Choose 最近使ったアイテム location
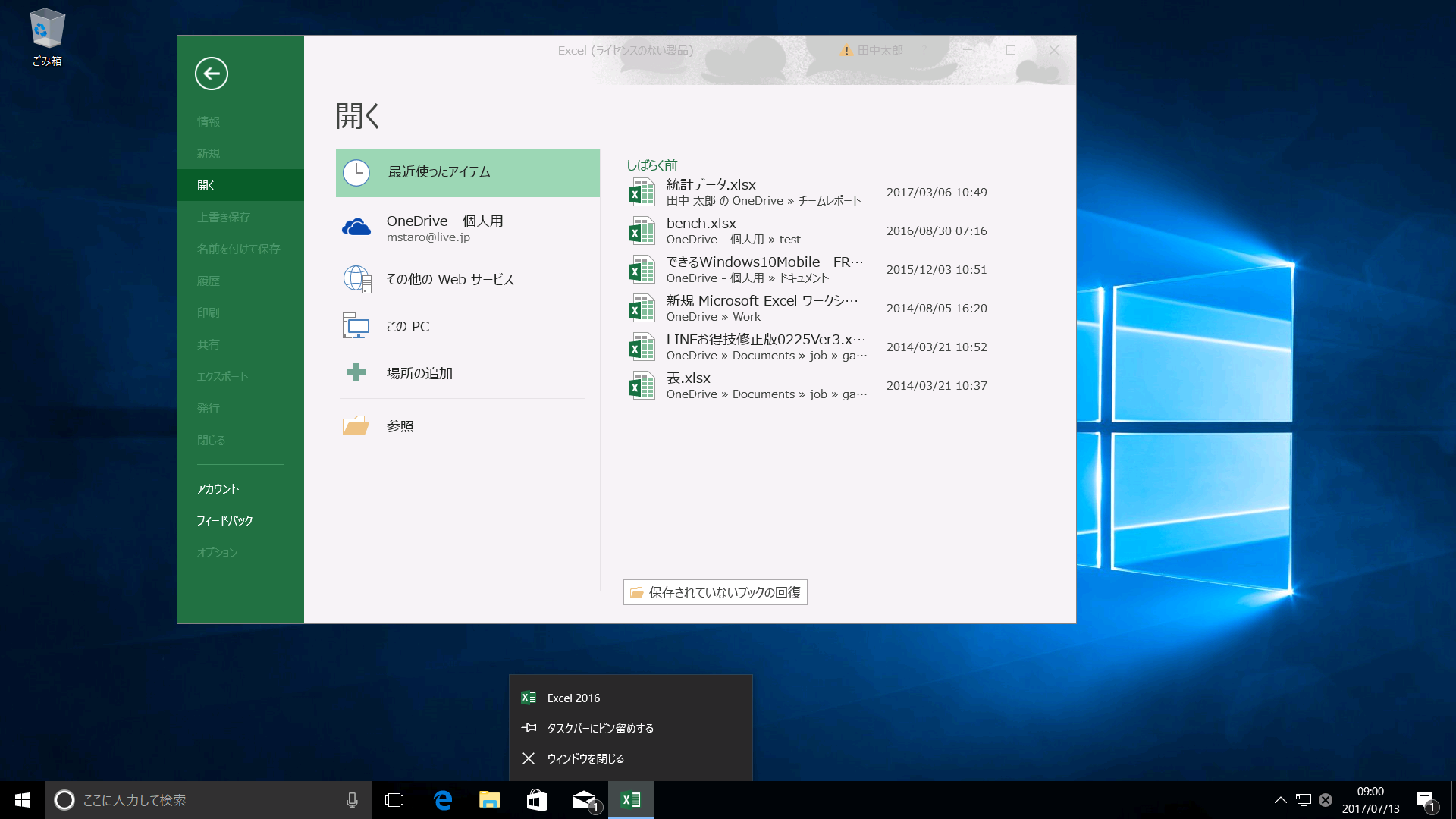Screen dimensions: 1456x819 [468, 173]
